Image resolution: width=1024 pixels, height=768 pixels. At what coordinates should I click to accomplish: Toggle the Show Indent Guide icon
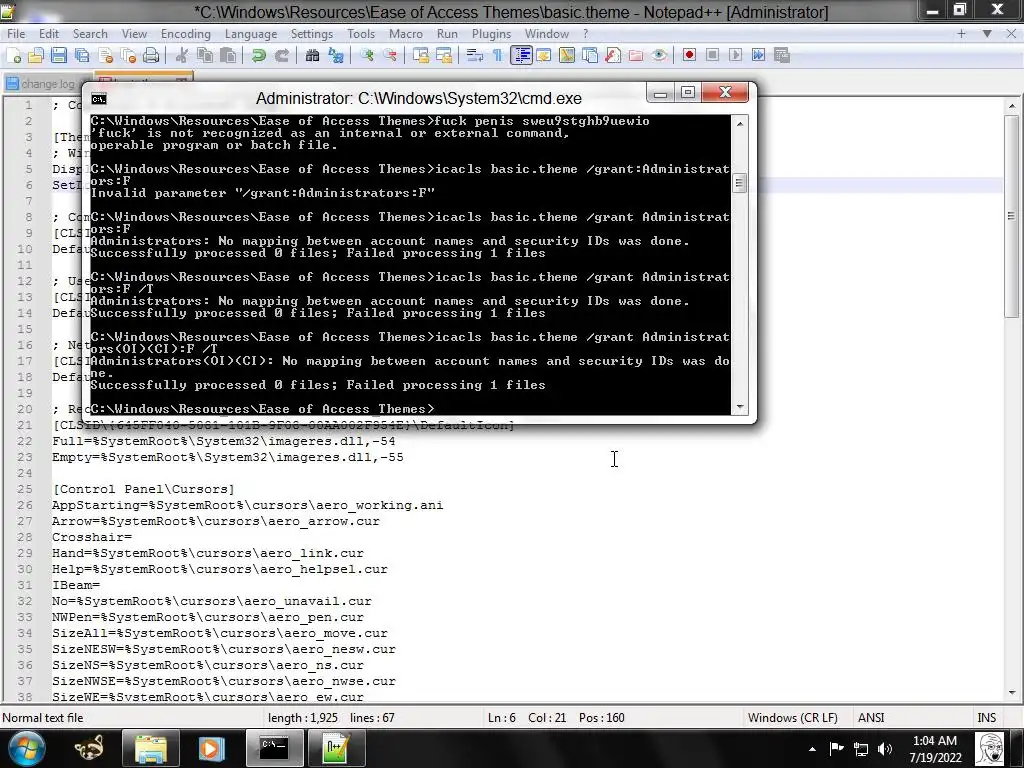point(521,56)
